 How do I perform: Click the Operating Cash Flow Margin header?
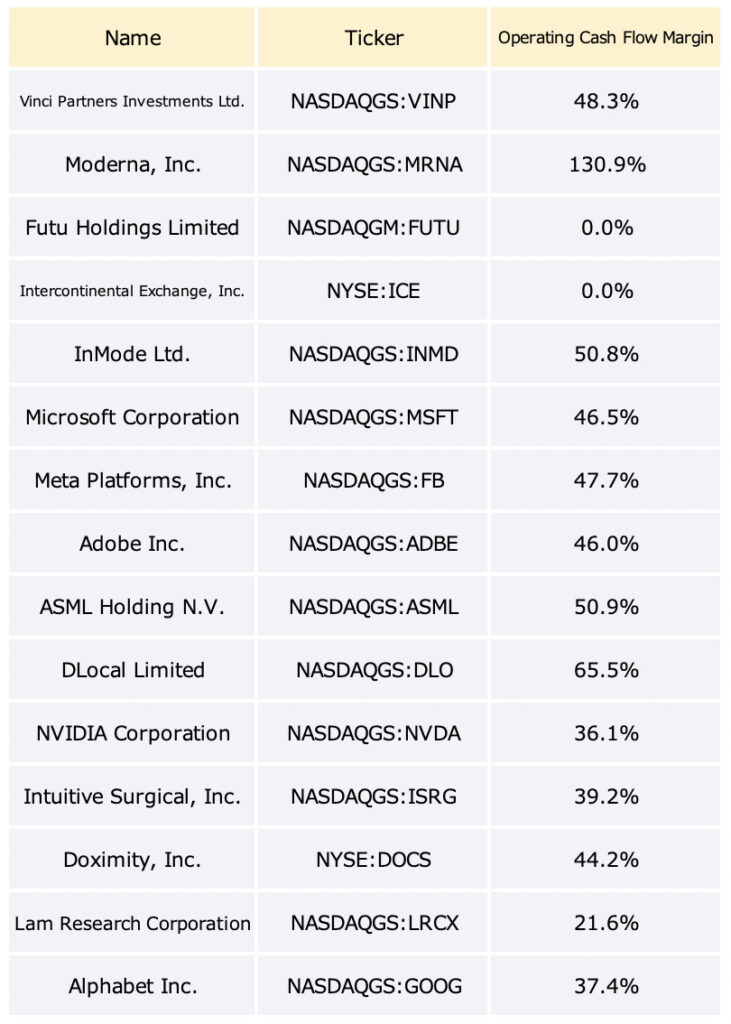606,37
